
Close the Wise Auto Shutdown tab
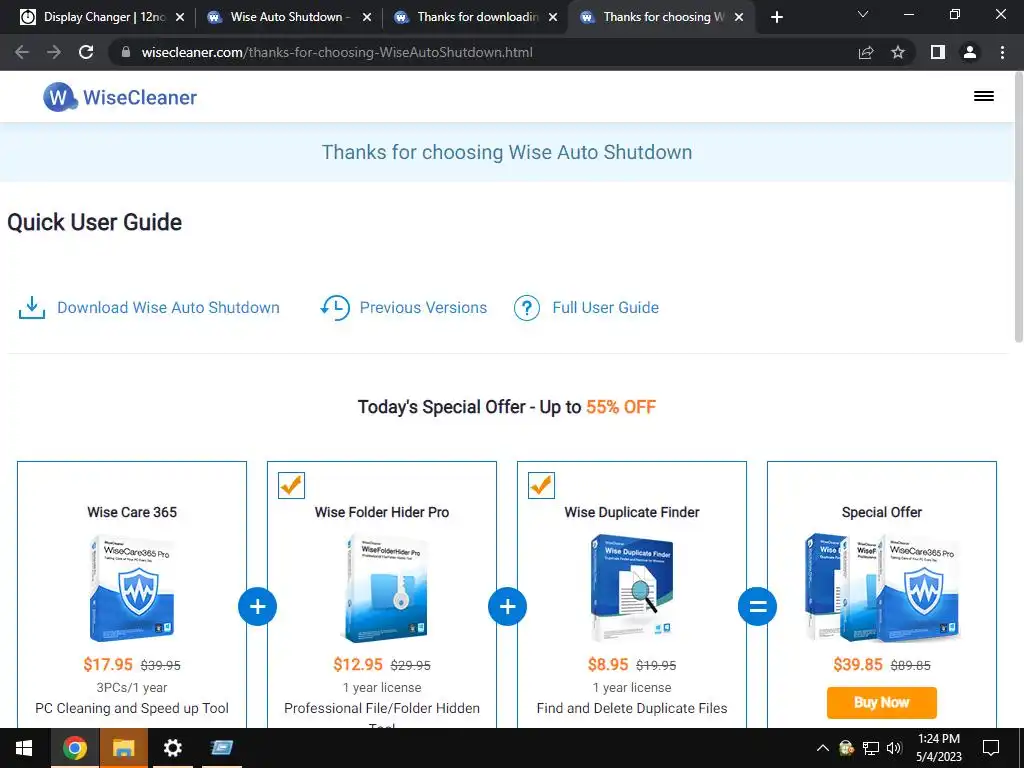pos(367,17)
